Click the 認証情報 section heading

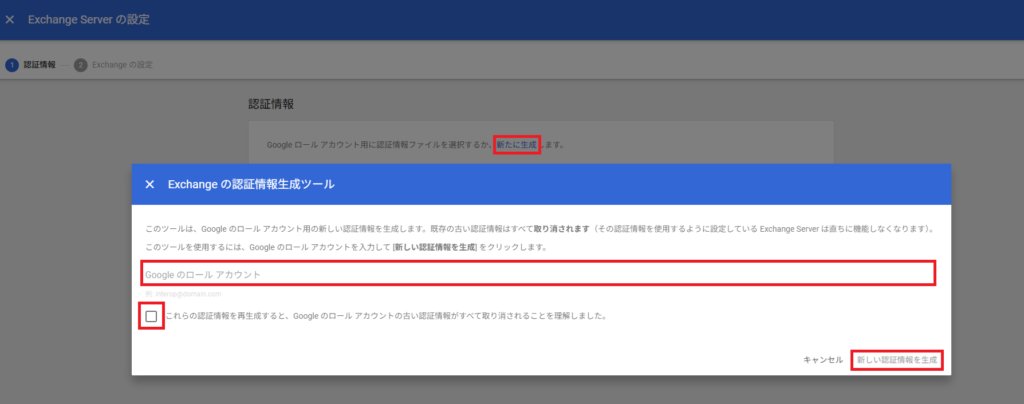(x=271, y=104)
